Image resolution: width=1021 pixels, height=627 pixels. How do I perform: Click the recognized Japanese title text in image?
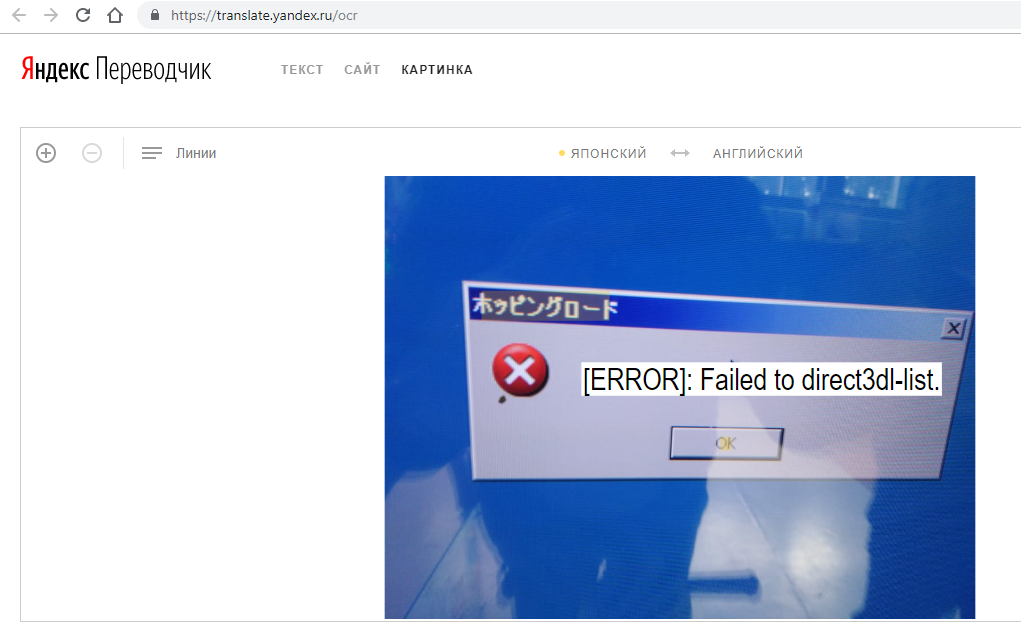[x=544, y=305]
